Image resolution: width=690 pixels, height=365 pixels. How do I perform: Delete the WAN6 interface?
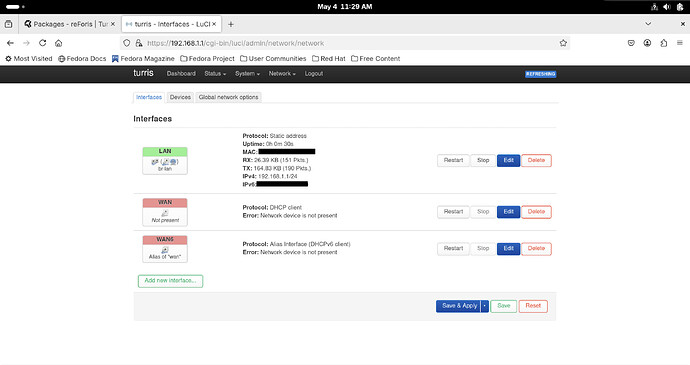coord(536,249)
